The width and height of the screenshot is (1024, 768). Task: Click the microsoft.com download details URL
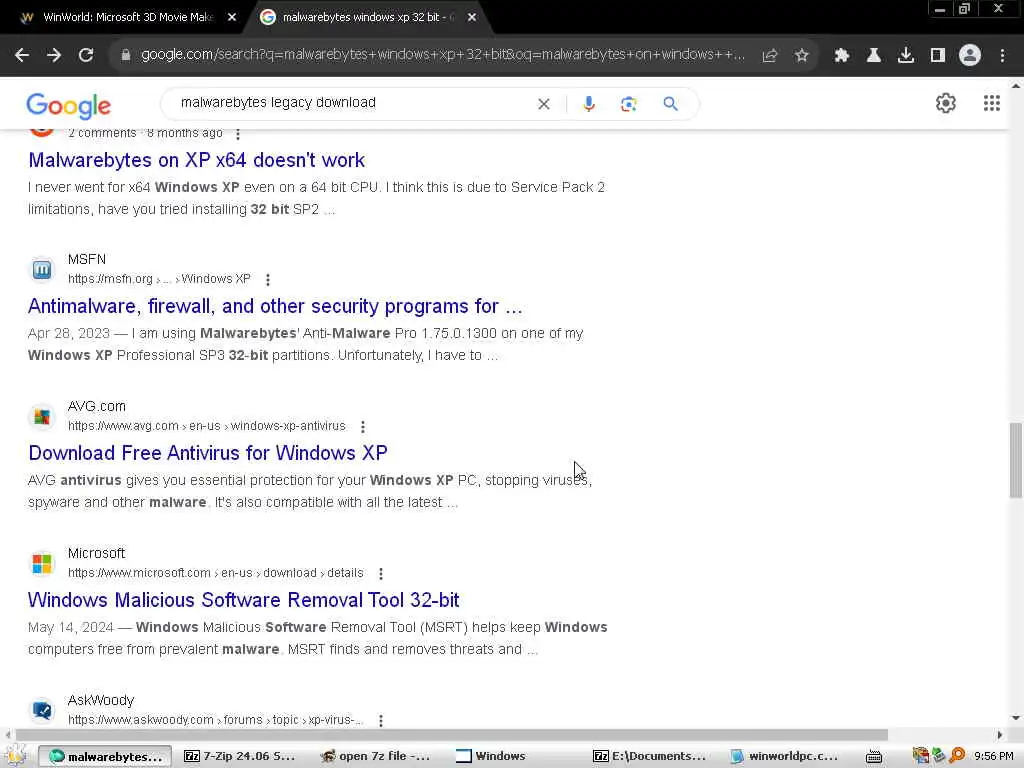(216, 573)
